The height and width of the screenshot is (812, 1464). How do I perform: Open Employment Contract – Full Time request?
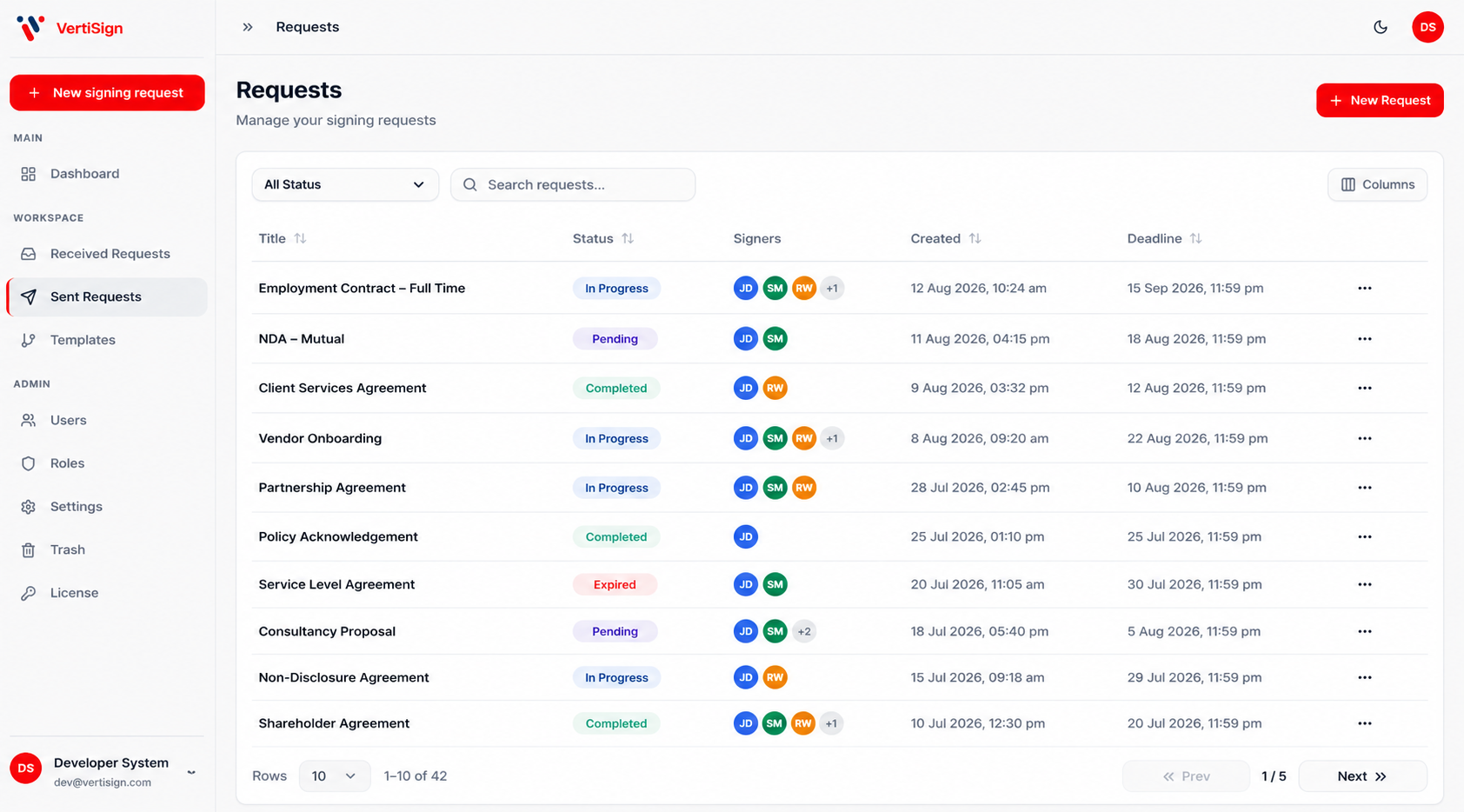pyautogui.click(x=362, y=288)
